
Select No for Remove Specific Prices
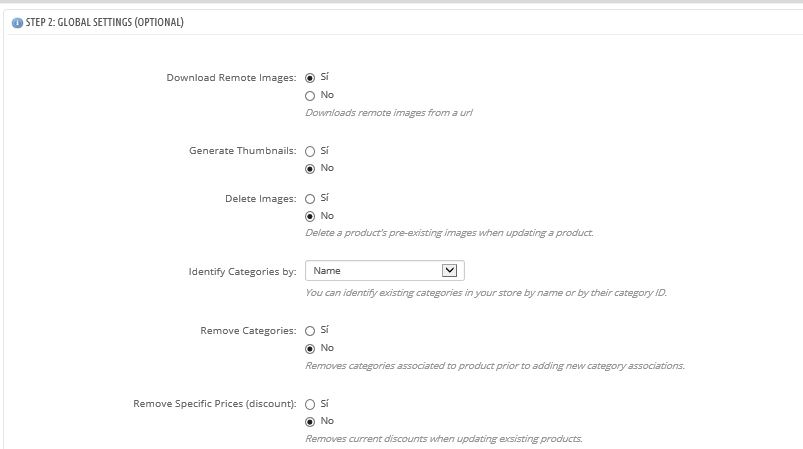(310, 422)
